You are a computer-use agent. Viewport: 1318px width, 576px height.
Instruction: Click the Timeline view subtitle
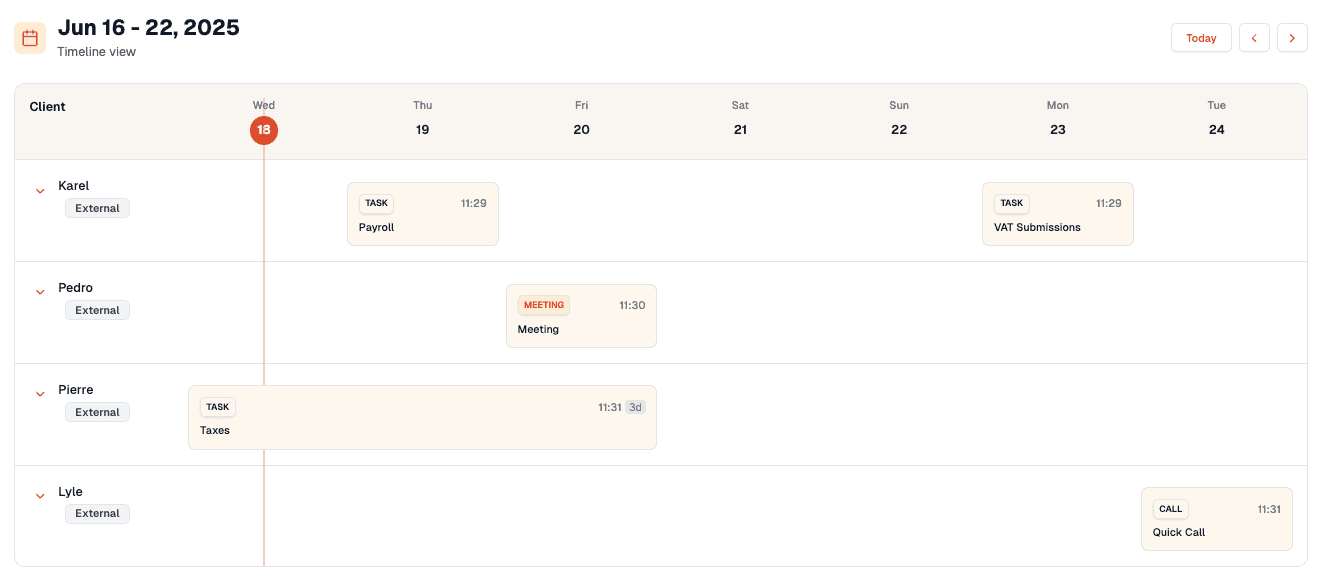pyautogui.click(x=96, y=52)
